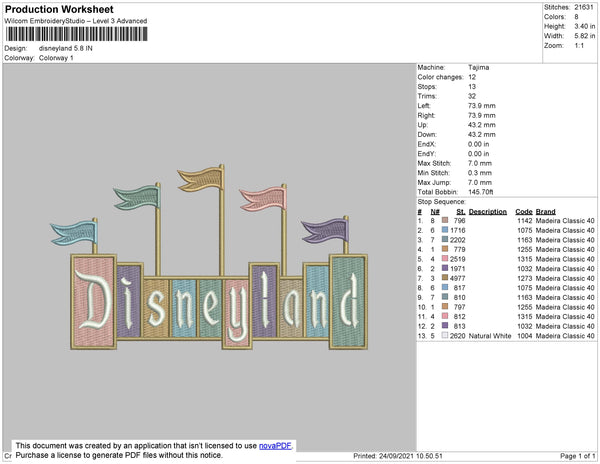Click the design name 'disneyland 5.8 IN'

[65, 49]
